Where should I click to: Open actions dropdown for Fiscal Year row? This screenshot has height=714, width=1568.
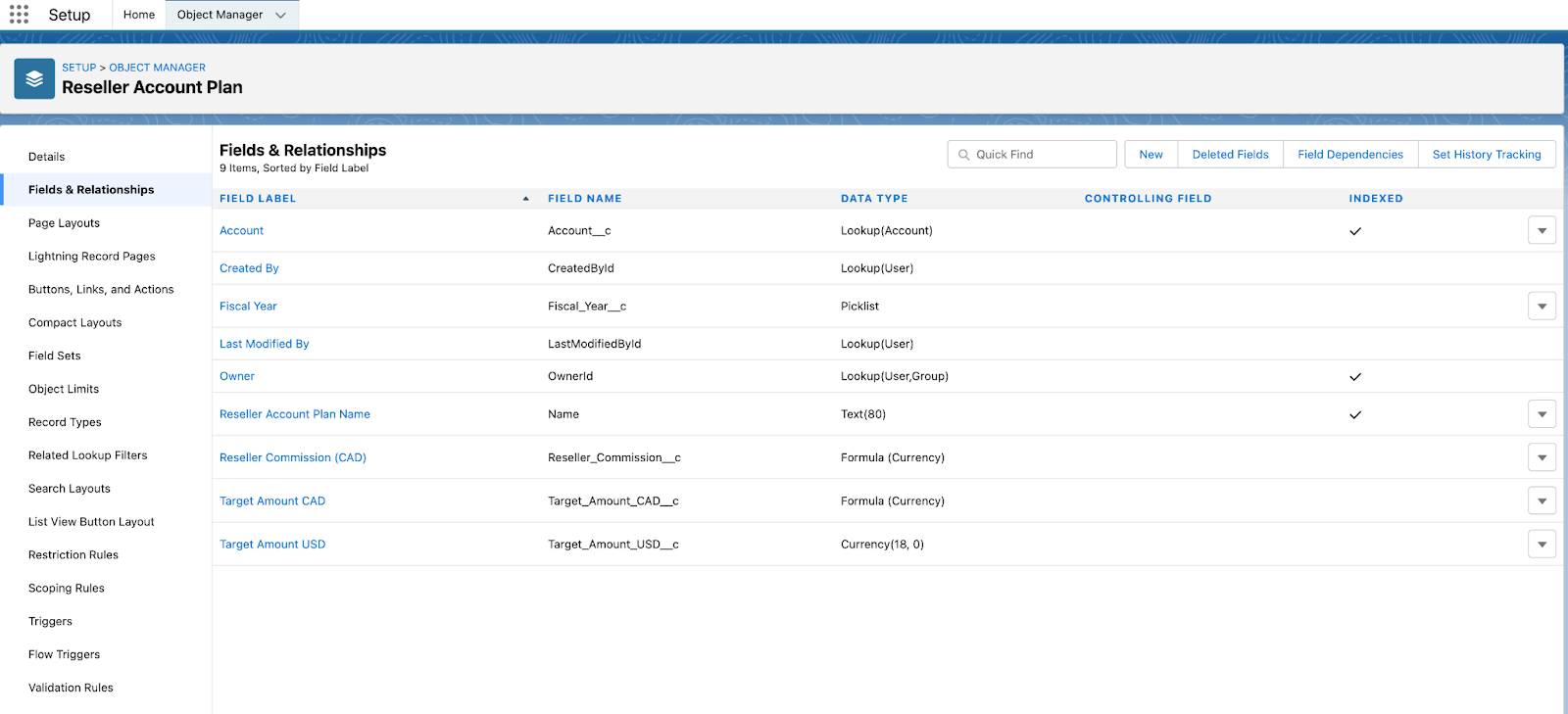pos(1542,307)
